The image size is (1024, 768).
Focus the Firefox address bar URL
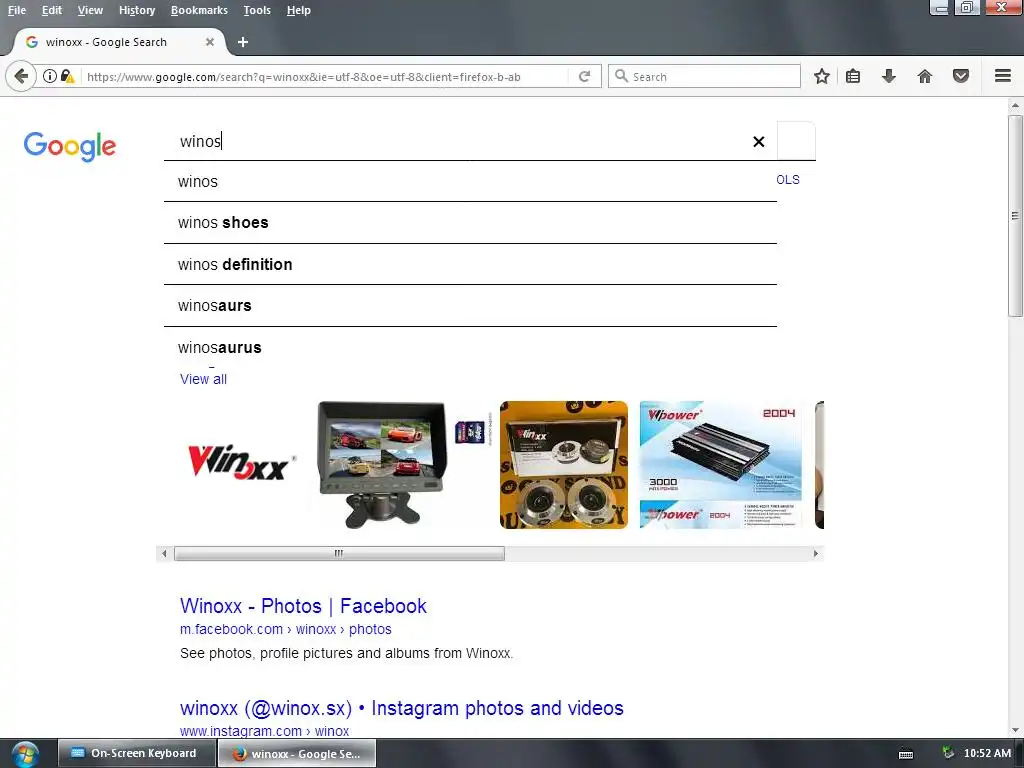coord(325,76)
